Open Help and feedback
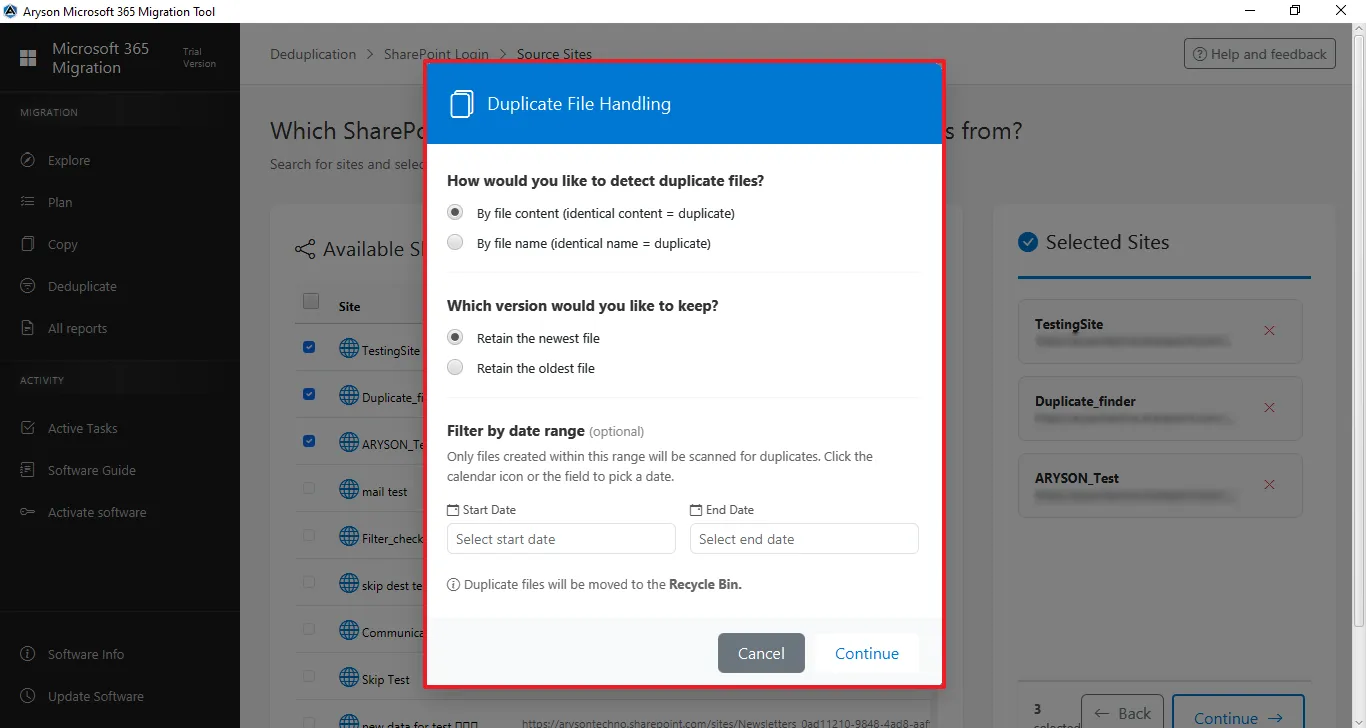 tap(1259, 53)
